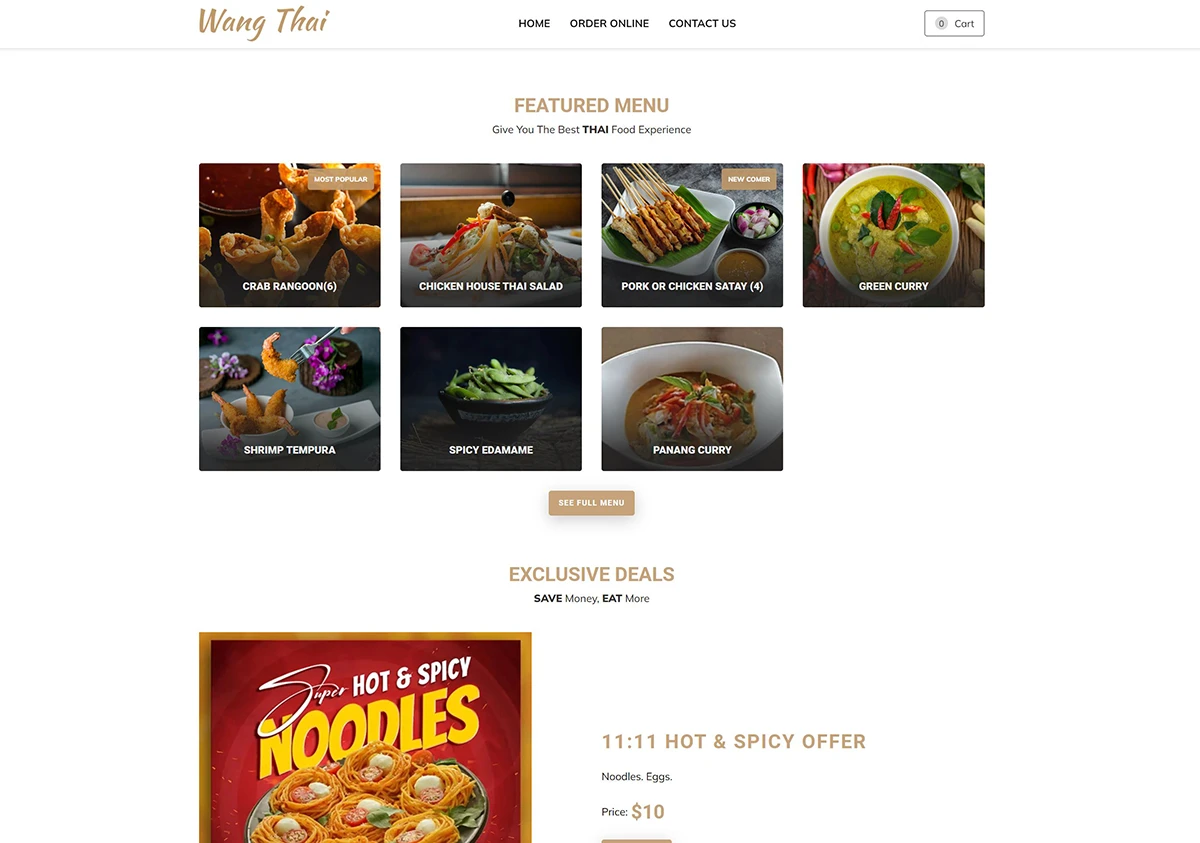The image size is (1200, 843).
Task: Open the Shrimp Tempura card
Action: (x=290, y=399)
